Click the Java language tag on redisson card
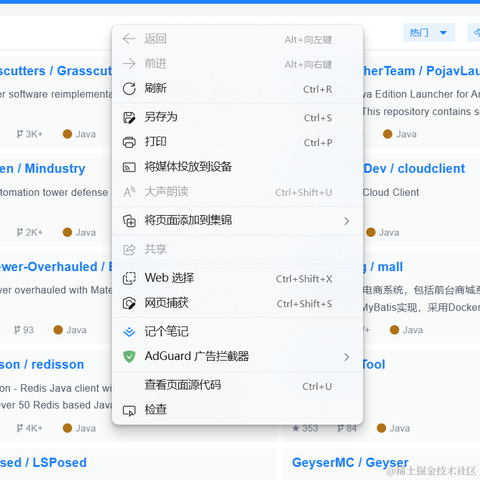 pyautogui.click(x=79, y=428)
